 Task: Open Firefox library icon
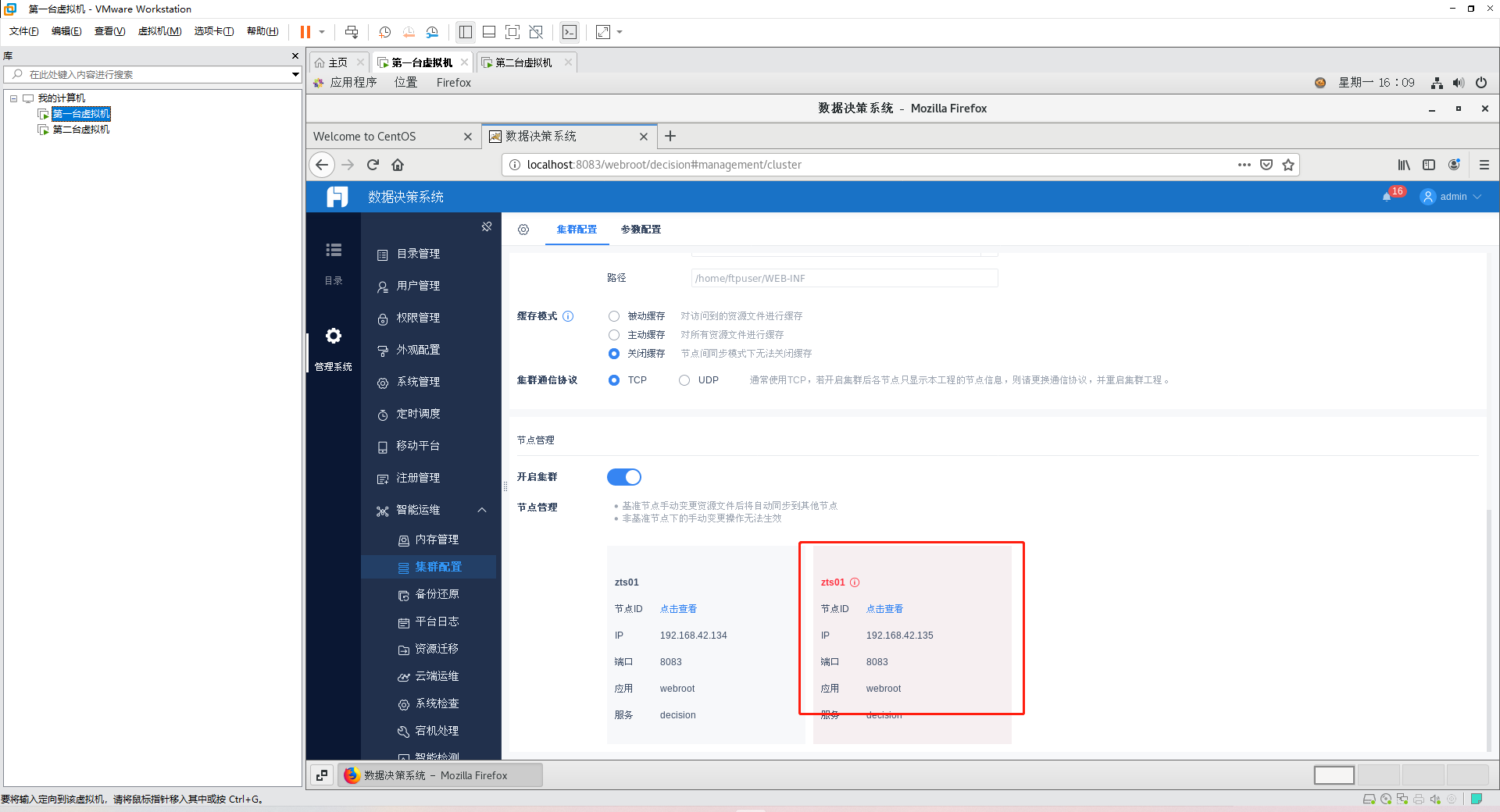(x=1404, y=165)
